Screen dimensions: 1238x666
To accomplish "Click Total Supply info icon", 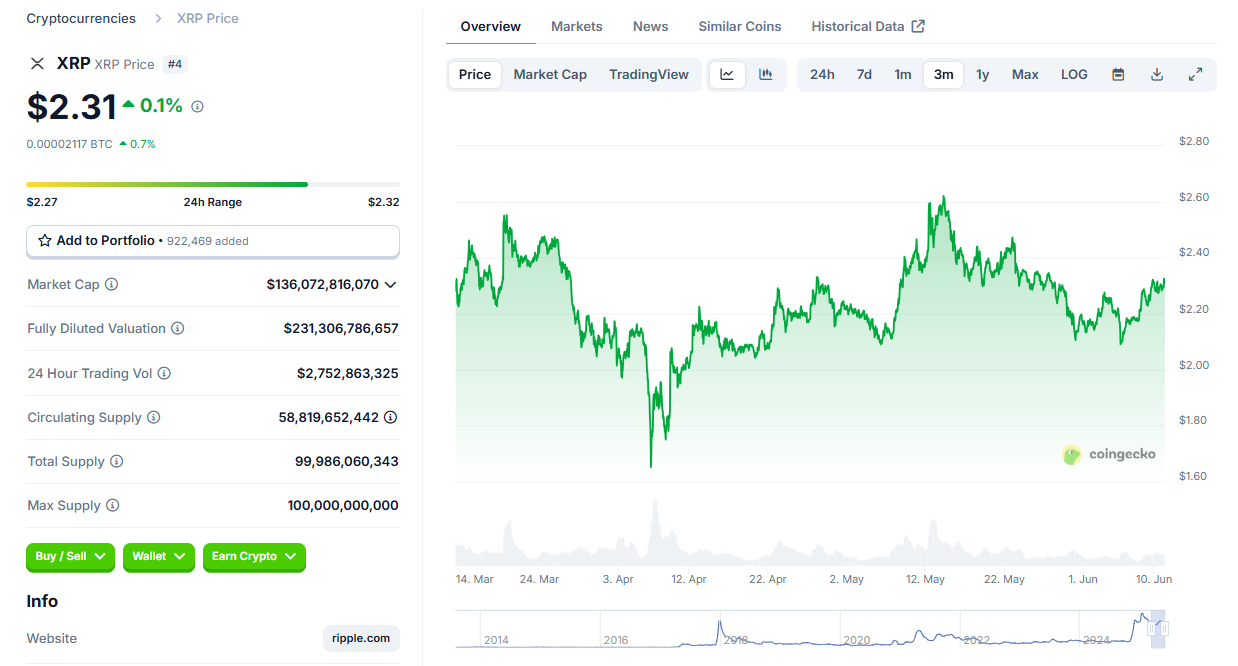I will (x=116, y=461).
